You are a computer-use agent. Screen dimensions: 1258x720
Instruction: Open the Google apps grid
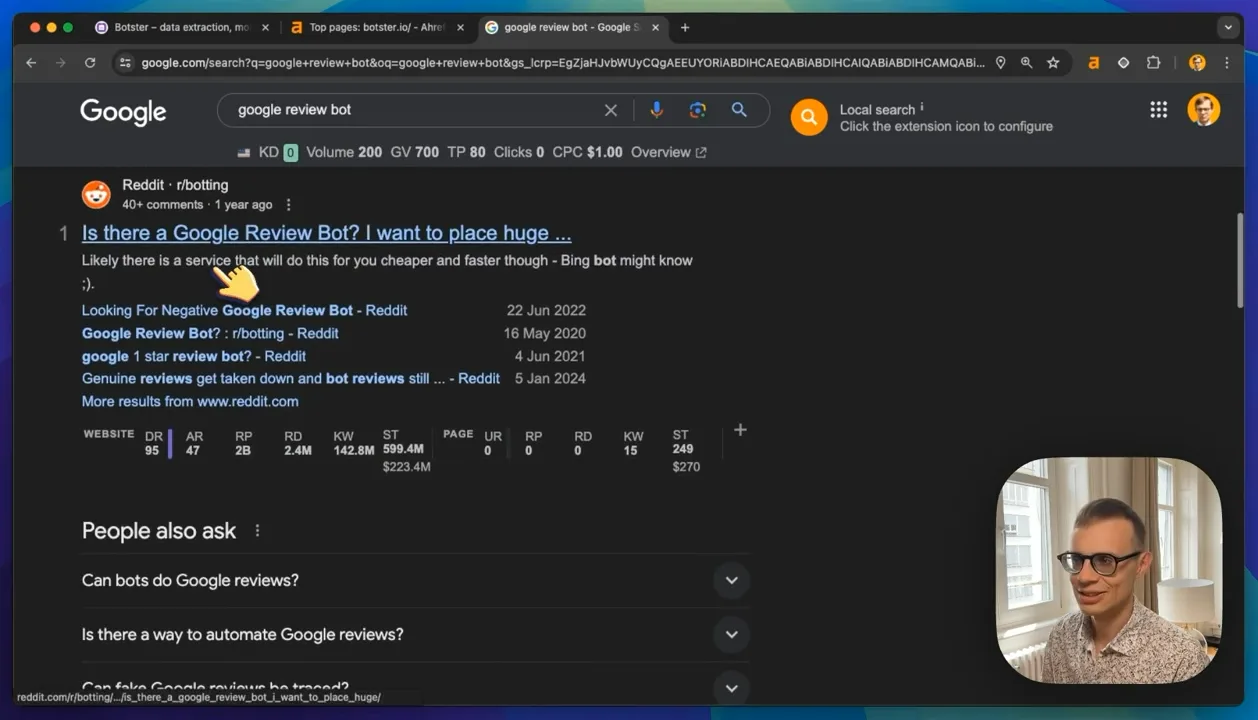(x=1158, y=110)
